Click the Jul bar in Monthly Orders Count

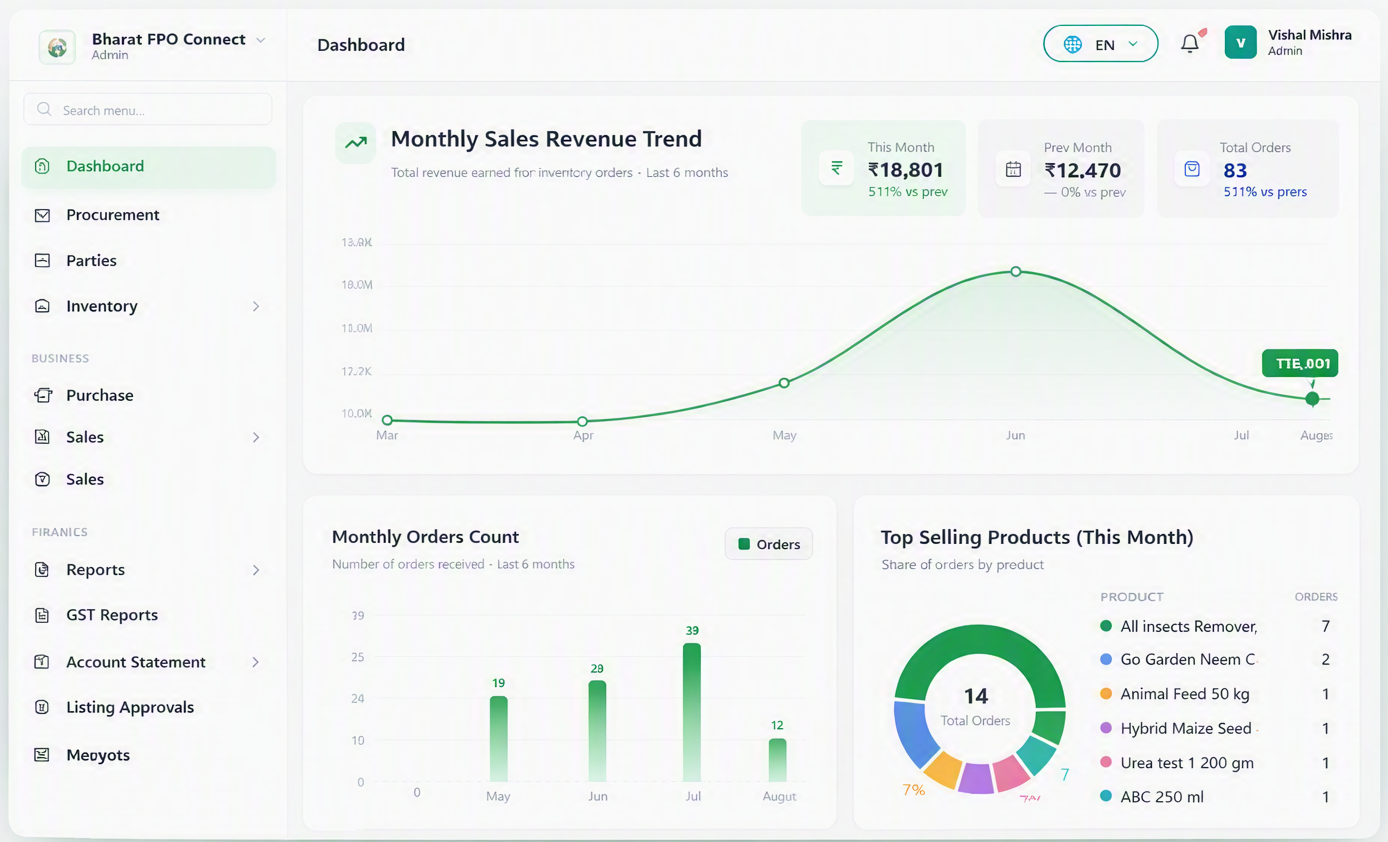[692, 712]
